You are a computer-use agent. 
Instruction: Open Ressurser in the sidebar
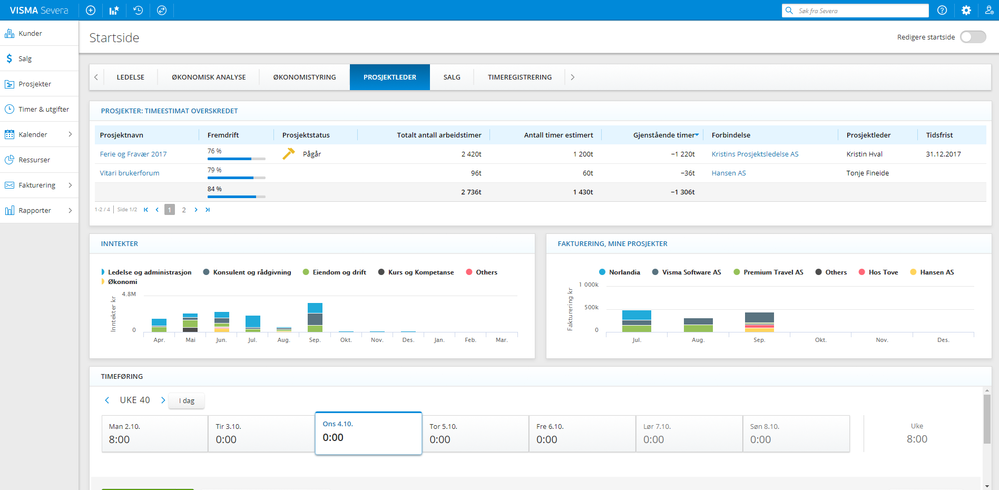pyautogui.click(x=39, y=160)
